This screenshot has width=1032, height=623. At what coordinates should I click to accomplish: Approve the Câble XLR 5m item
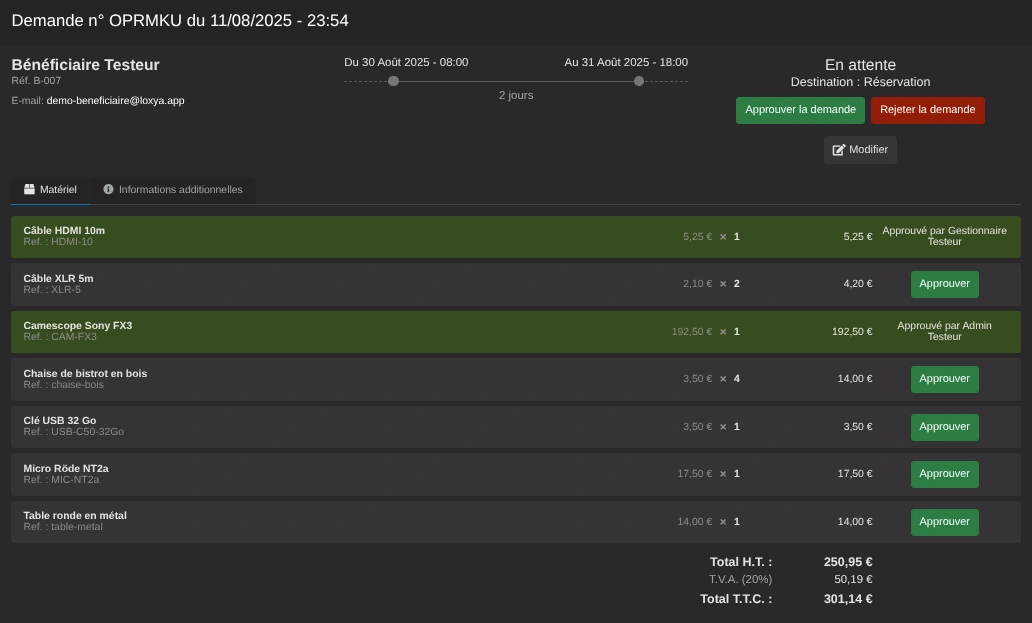pyautogui.click(x=944, y=284)
